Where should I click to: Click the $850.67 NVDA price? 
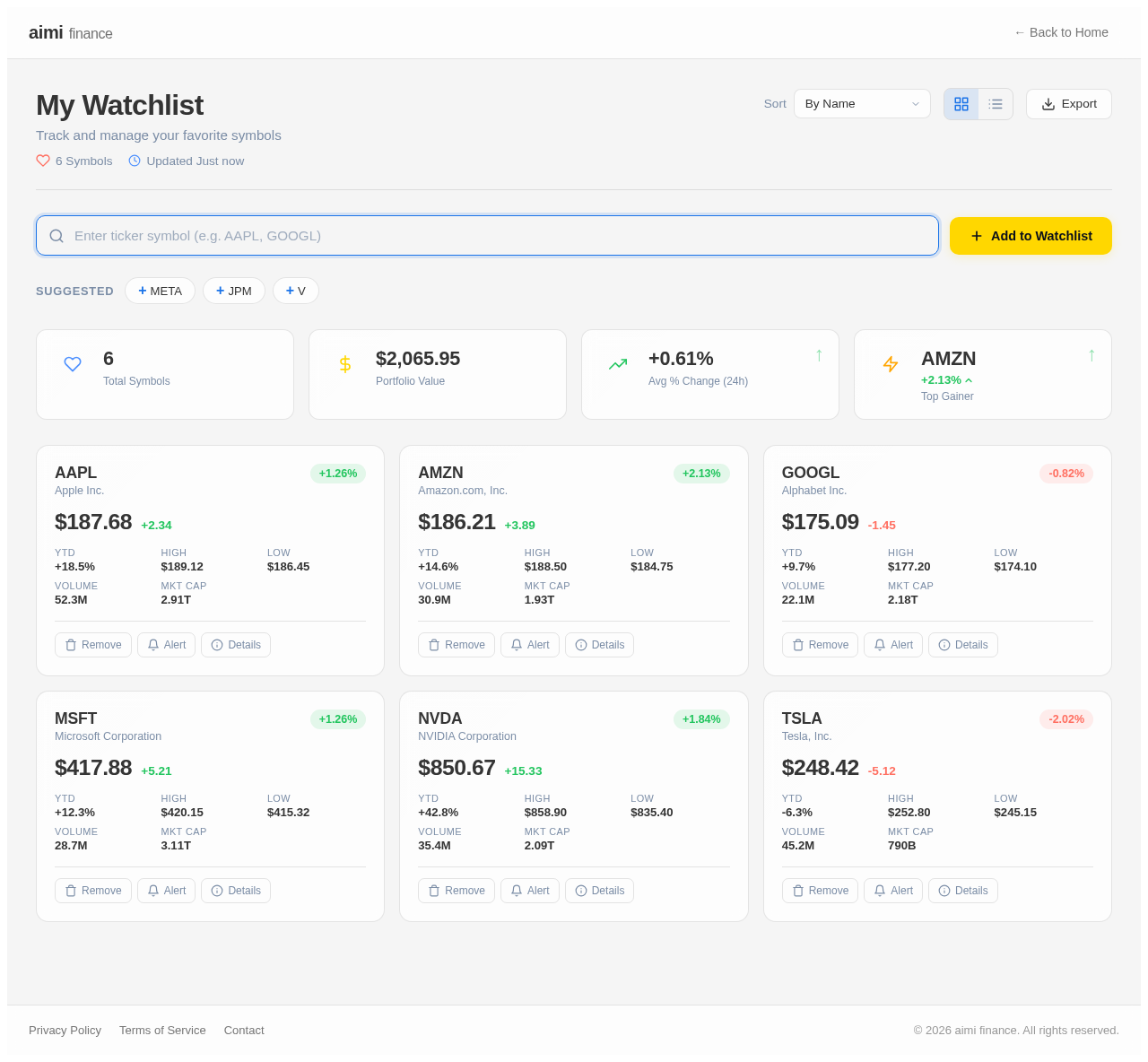pos(457,768)
